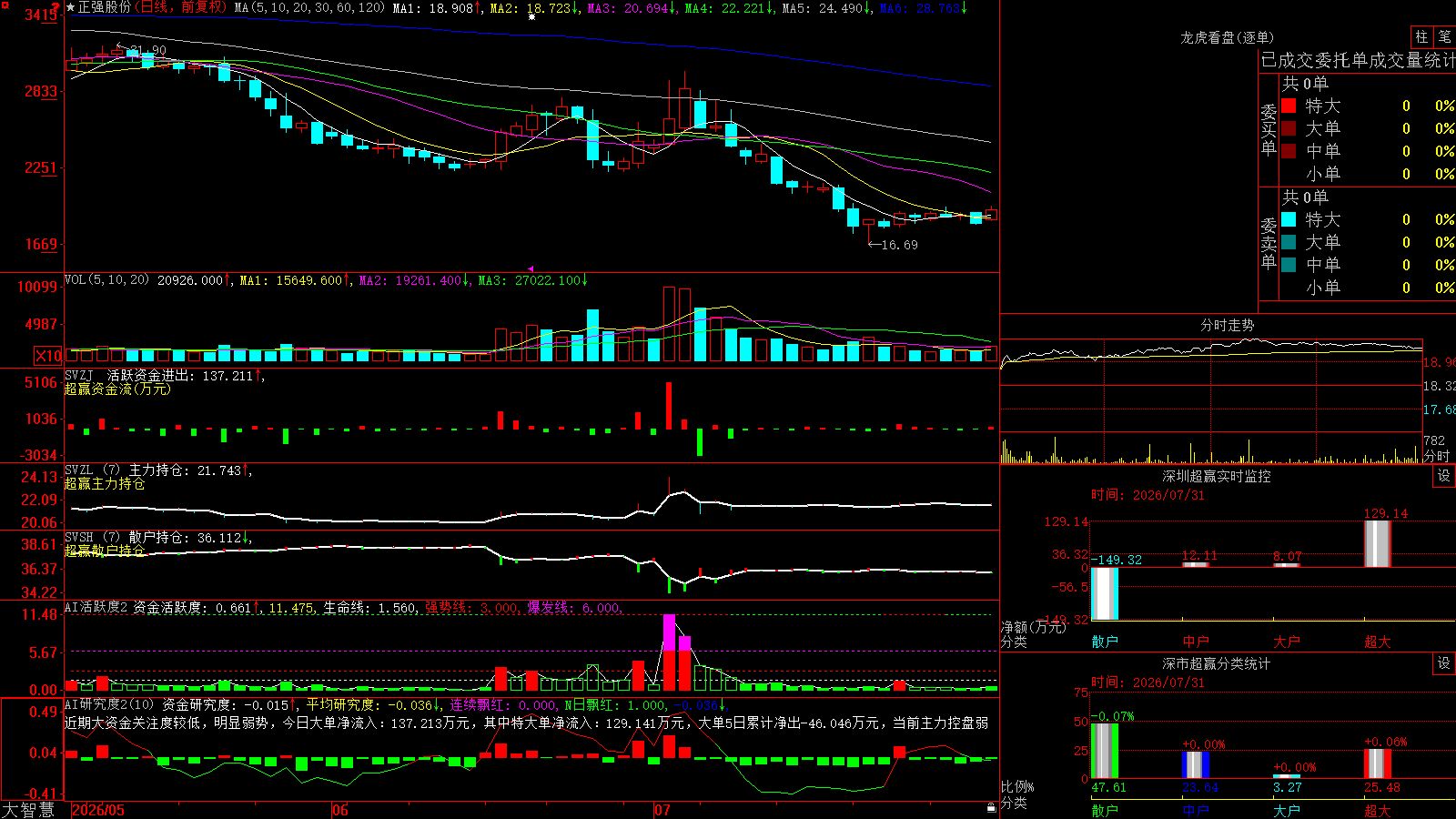Switch order panel to 柱 view

coord(1421,37)
